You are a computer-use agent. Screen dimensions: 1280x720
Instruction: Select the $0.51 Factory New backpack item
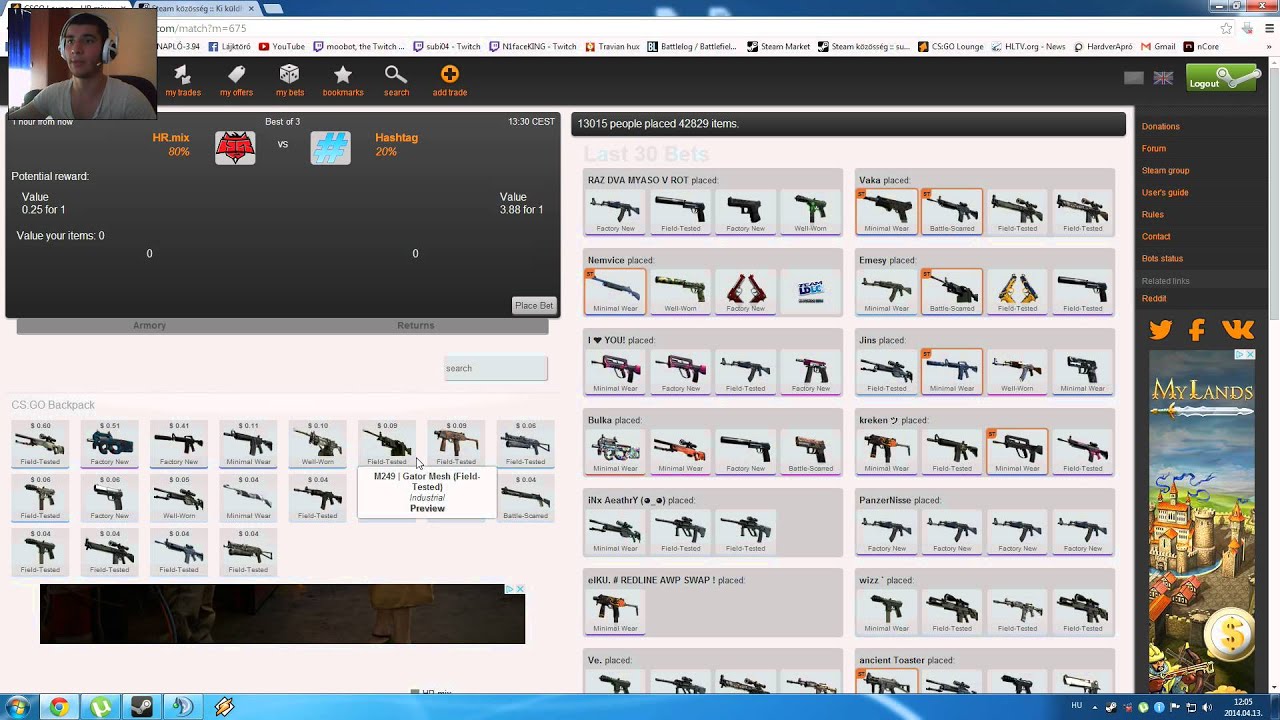coord(109,444)
